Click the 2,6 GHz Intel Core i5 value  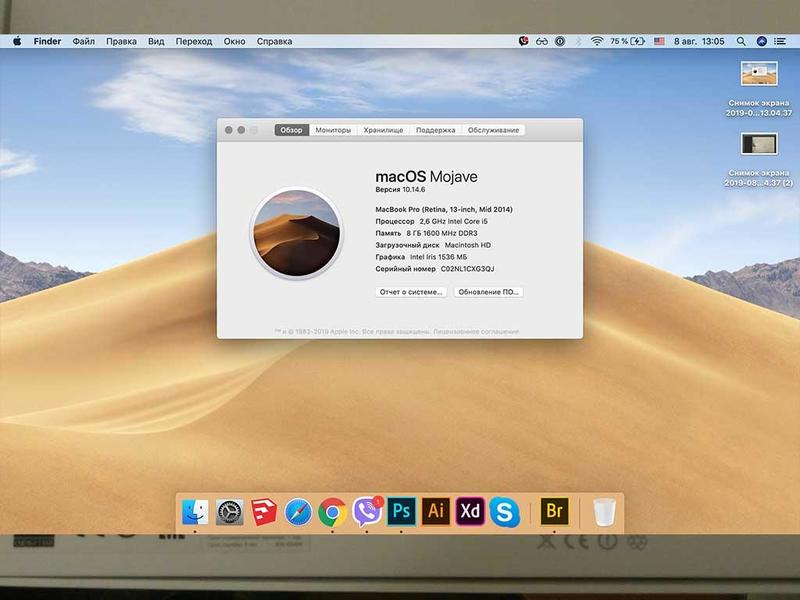454,221
